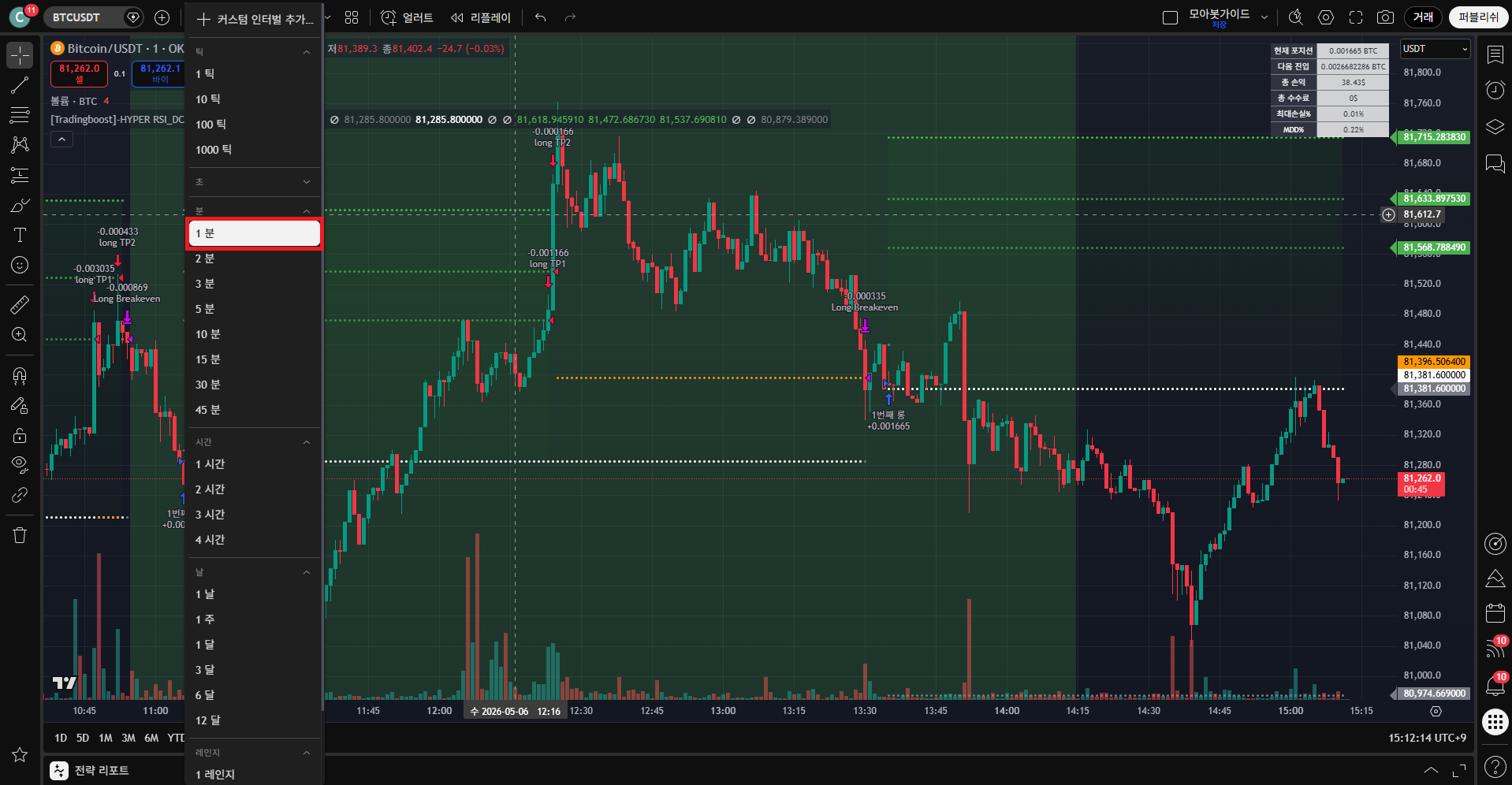The width and height of the screenshot is (1512, 785).
Task: Toggle stay in drawing mode
Action: click(20, 405)
